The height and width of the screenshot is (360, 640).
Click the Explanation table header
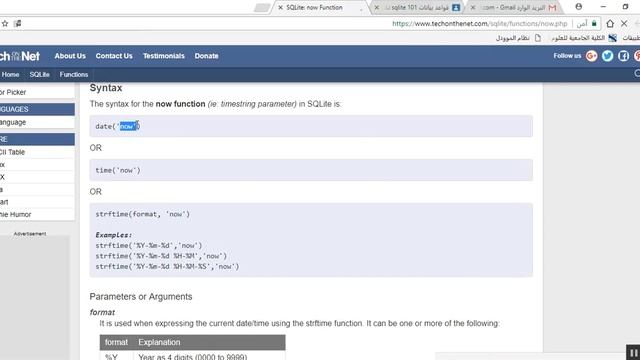click(159, 342)
